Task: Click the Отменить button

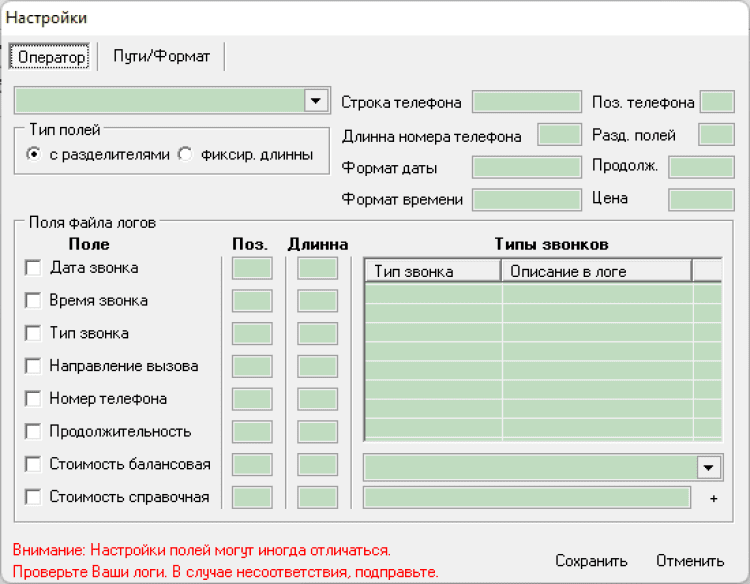Action: pos(690,561)
